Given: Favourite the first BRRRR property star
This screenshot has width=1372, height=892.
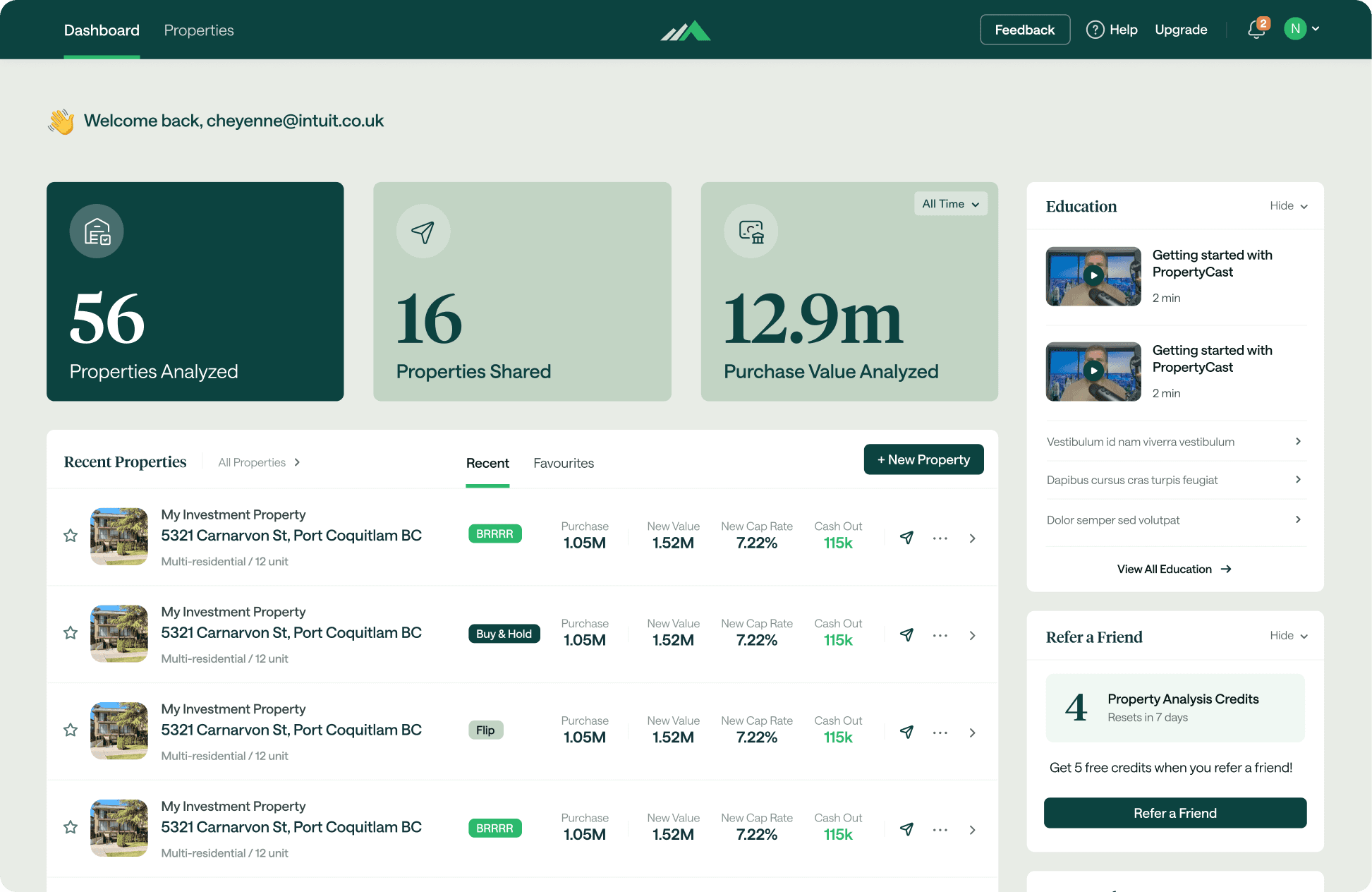Looking at the screenshot, I should (71, 536).
